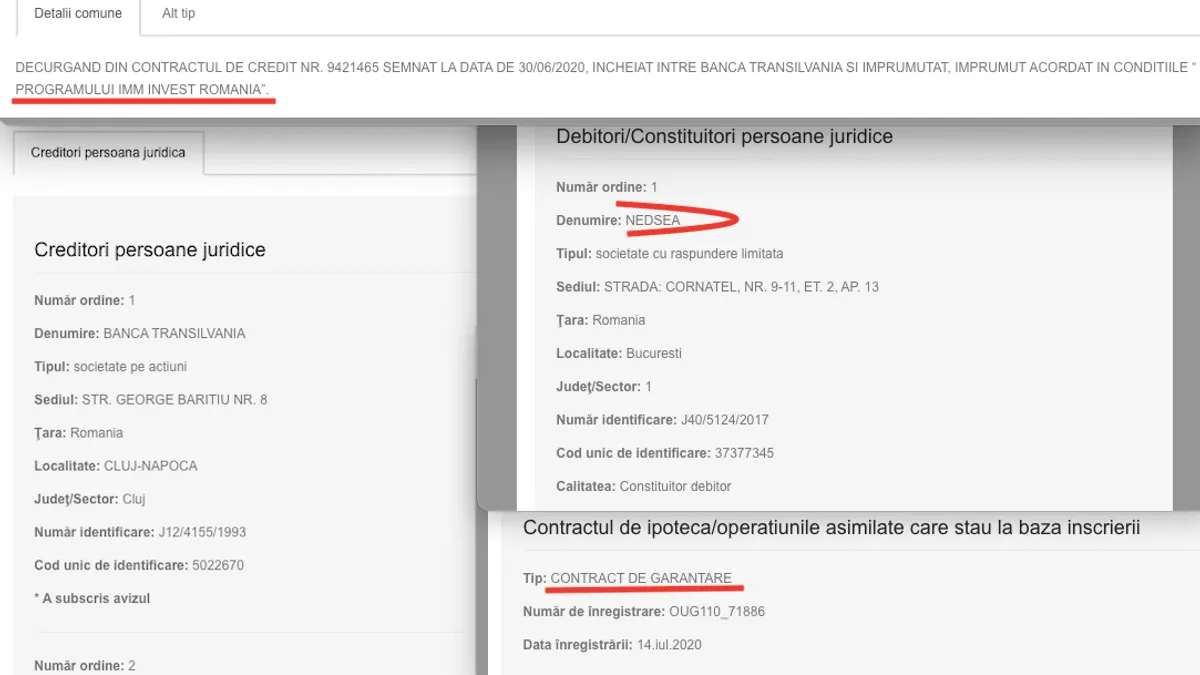Viewport: 1200px width, 675px height.
Task: Click the STRADA: CORNATEL address line
Action: point(741,287)
